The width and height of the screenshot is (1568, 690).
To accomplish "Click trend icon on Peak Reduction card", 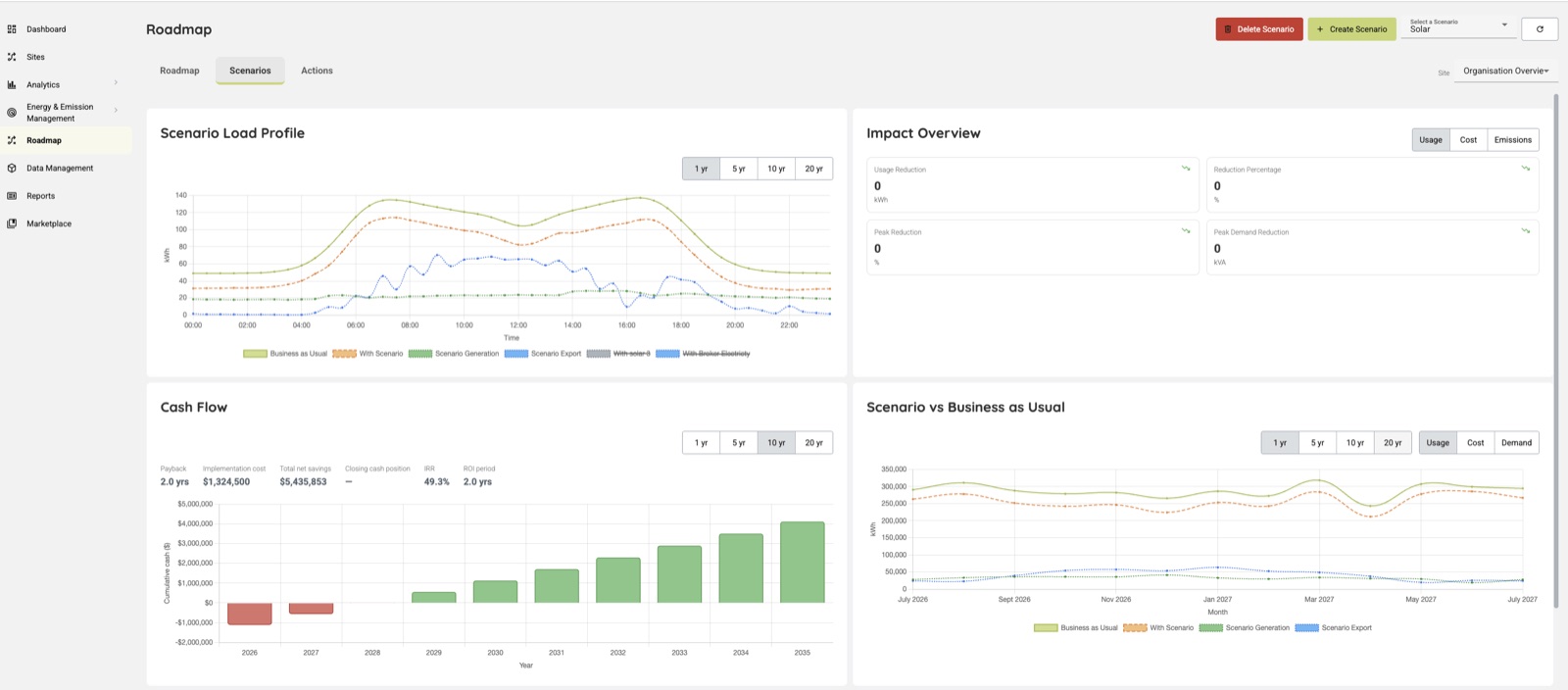I will click(x=1186, y=230).
